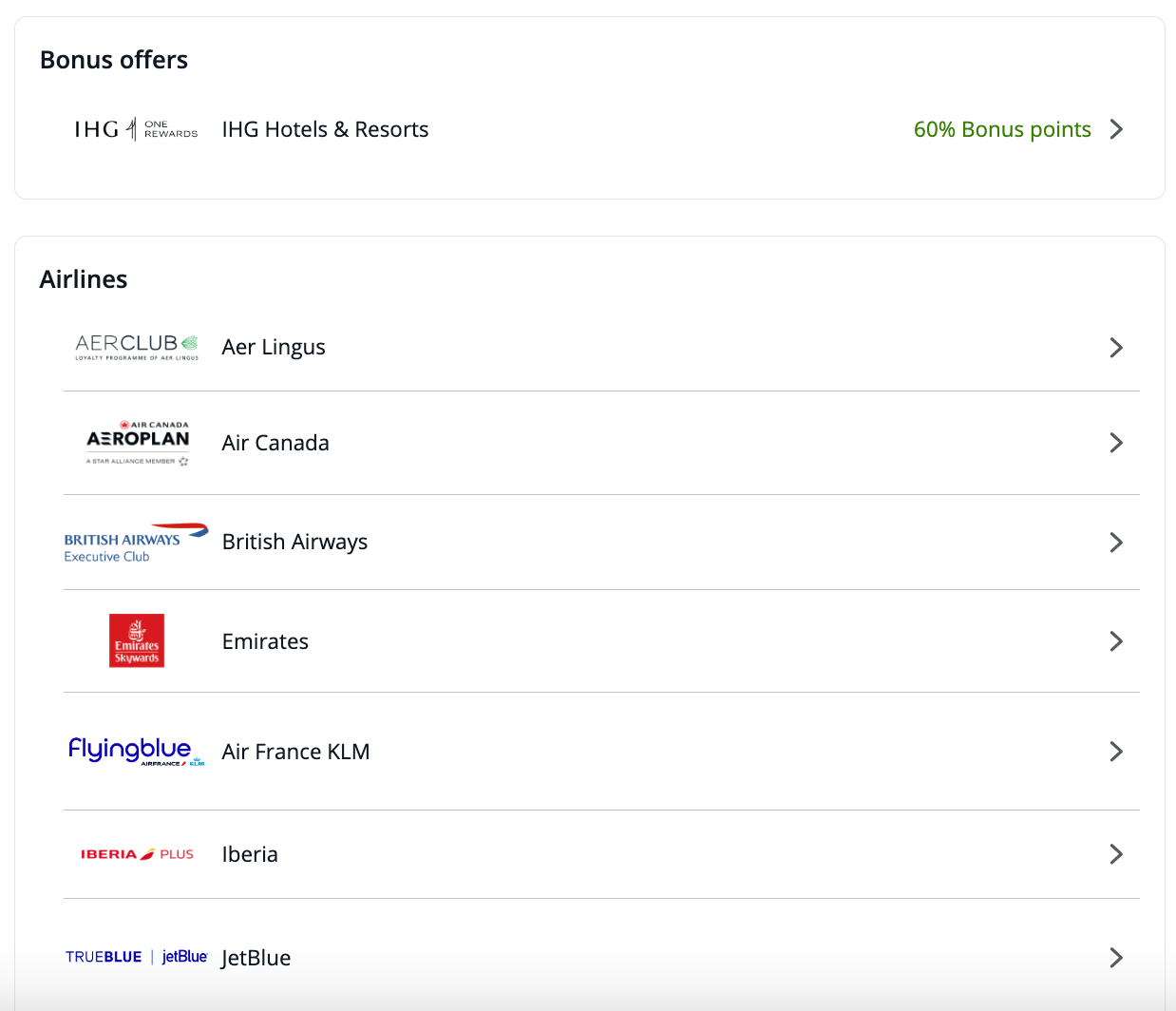Click the British Airways Executive Club logo

136,543
